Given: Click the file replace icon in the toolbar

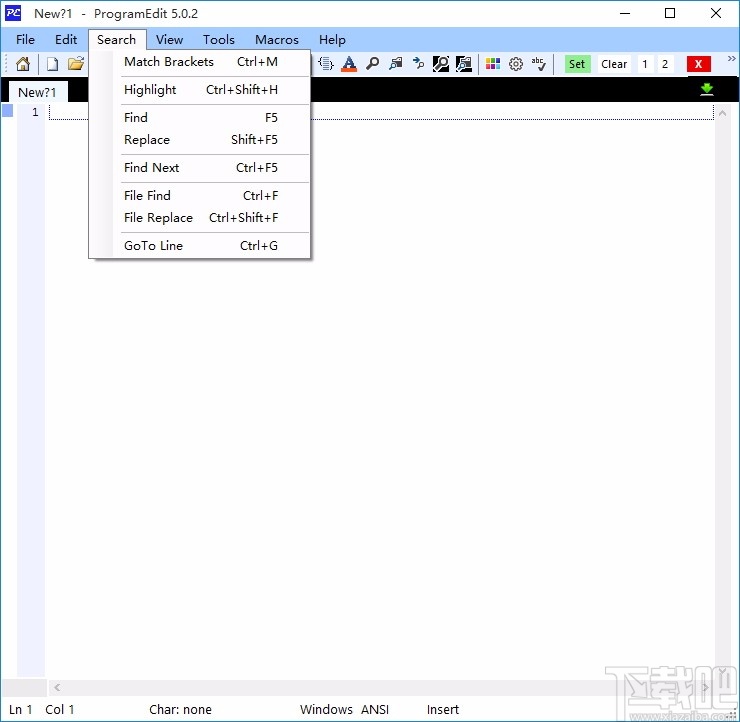Looking at the screenshot, I should click(x=464, y=64).
